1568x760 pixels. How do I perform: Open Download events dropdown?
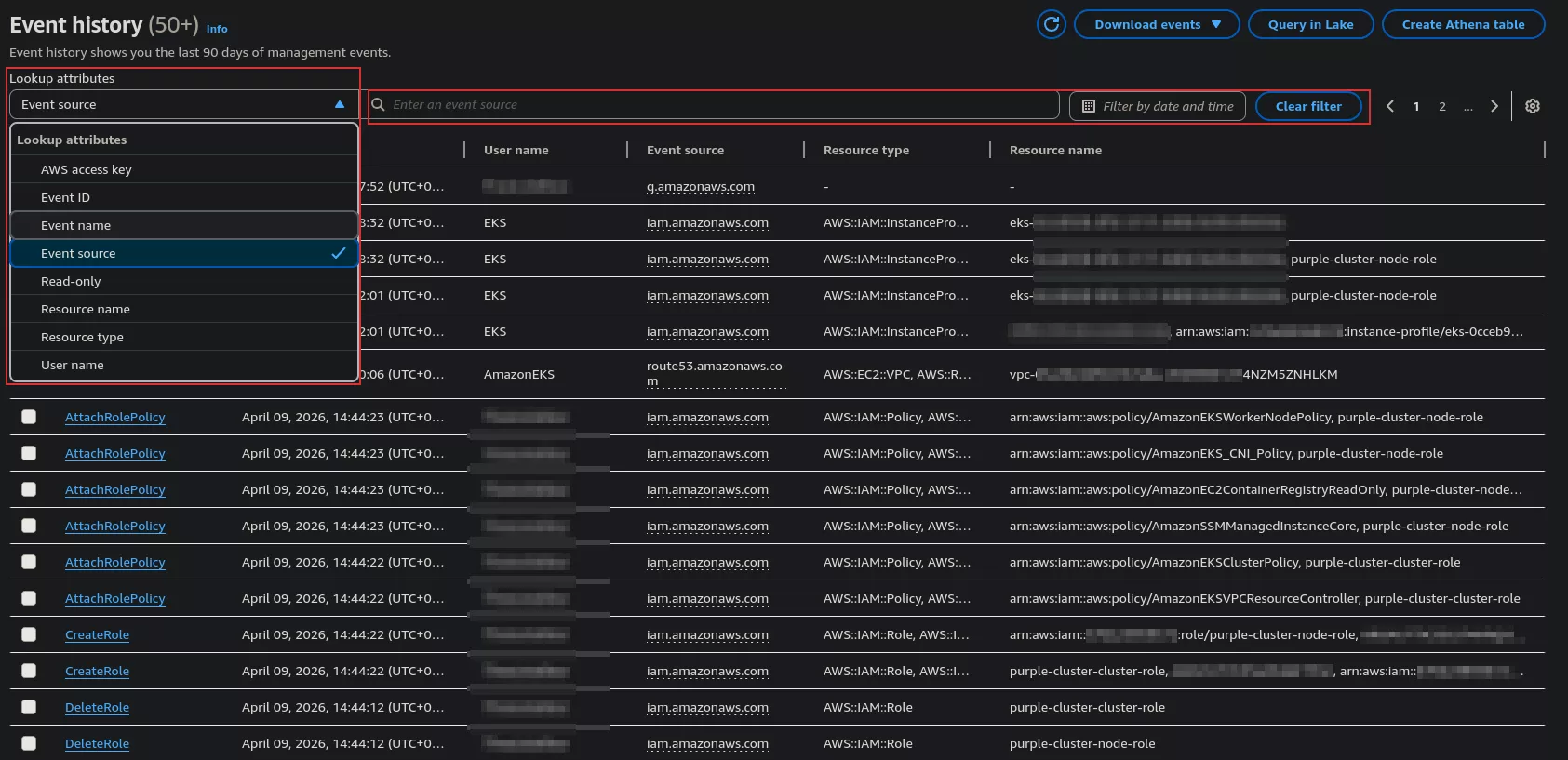point(1157,24)
